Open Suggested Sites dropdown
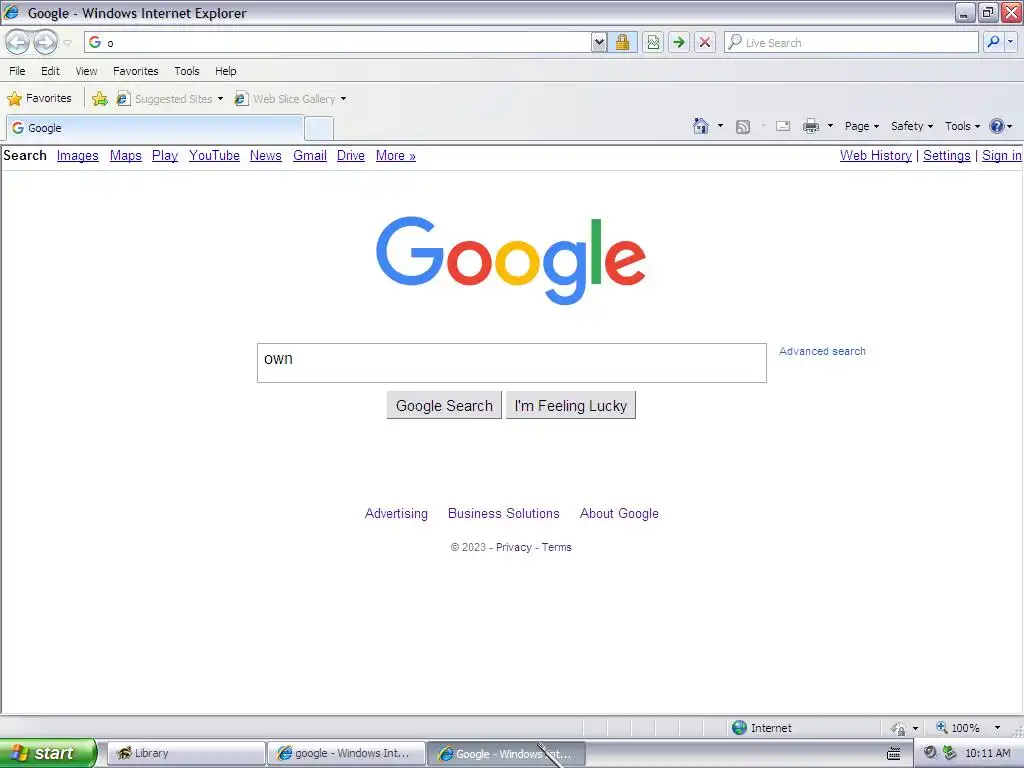The height and width of the screenshot is (768, 1024). (170, 99)
